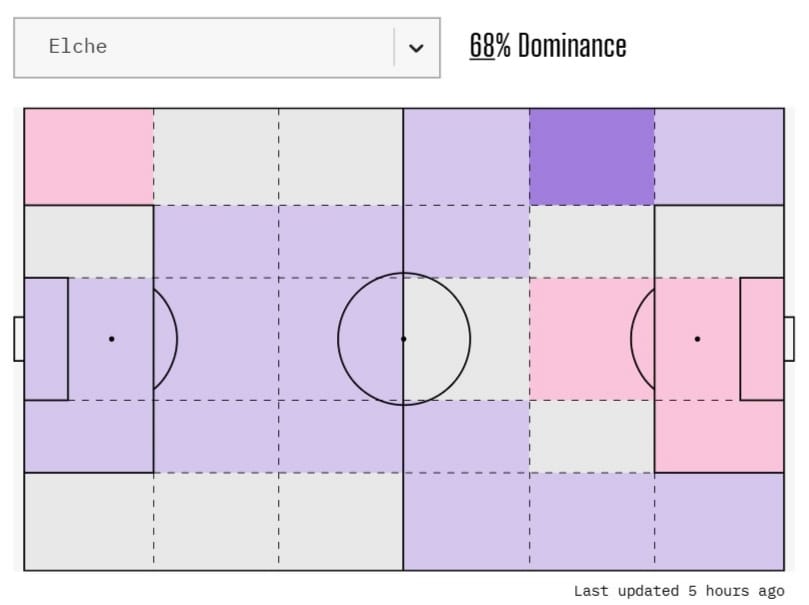Click the left penalty spot

point(111,339)
